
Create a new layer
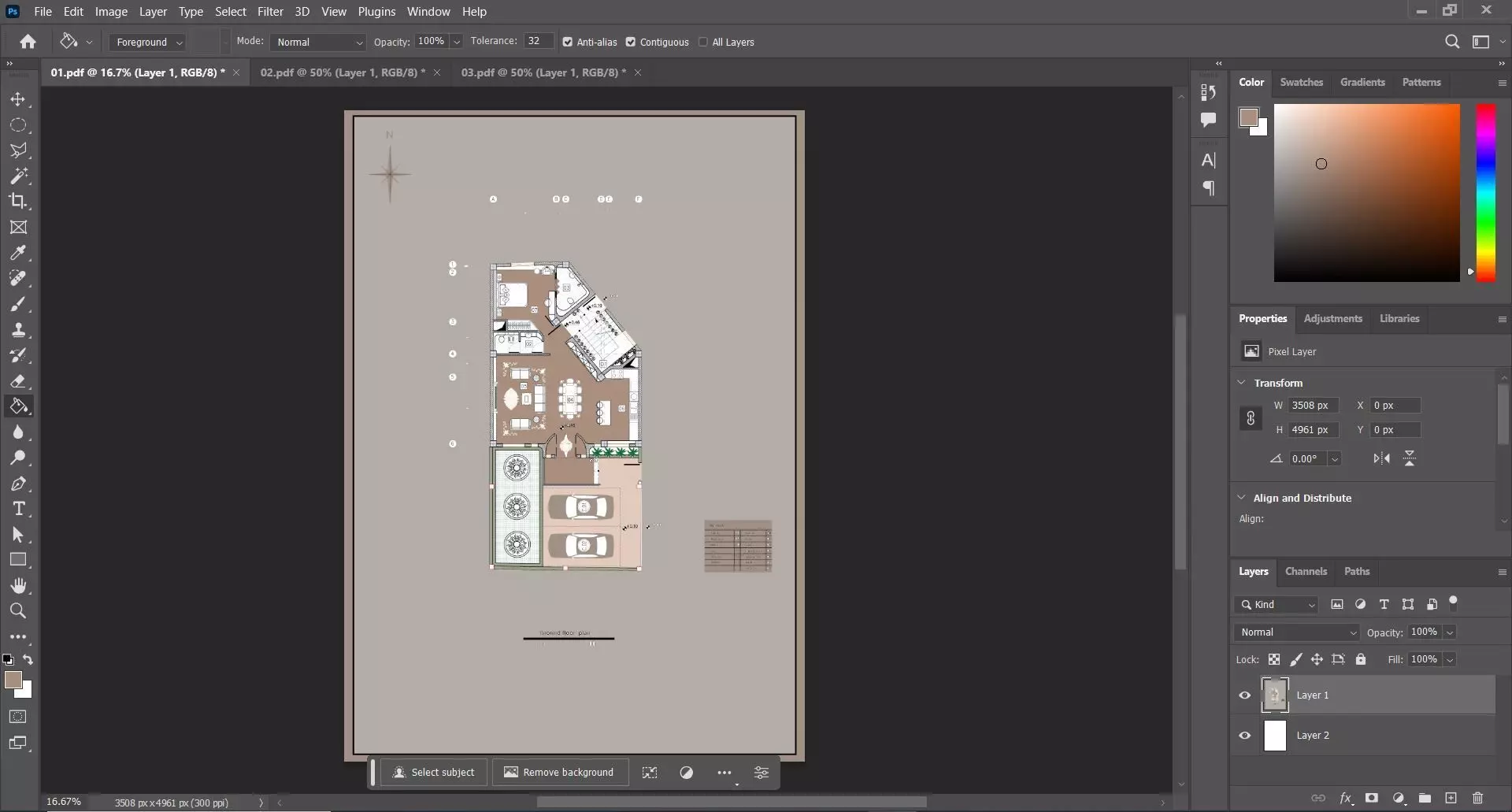[1451, 798]
